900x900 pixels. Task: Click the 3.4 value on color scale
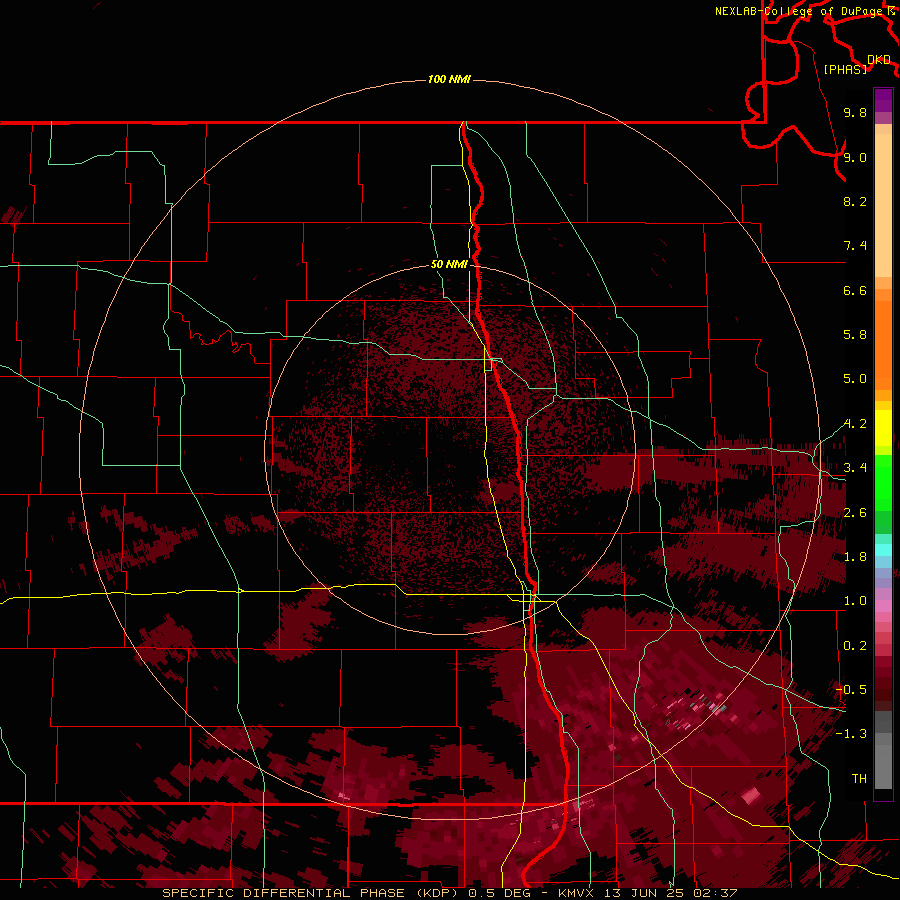(855, 468)
